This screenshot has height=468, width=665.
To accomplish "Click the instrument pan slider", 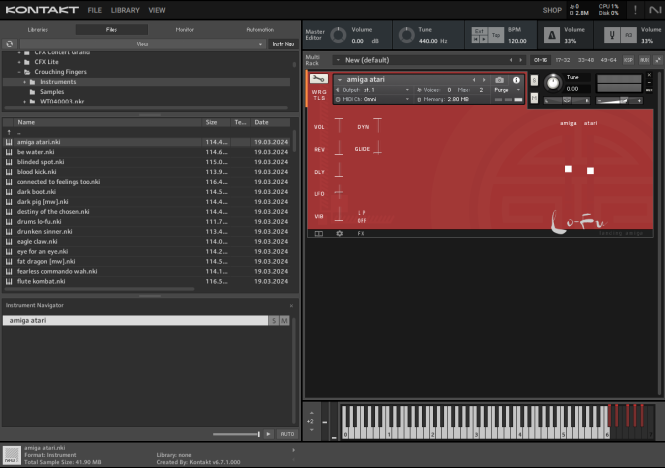I will pyautogui.click(x=567, y=101).
